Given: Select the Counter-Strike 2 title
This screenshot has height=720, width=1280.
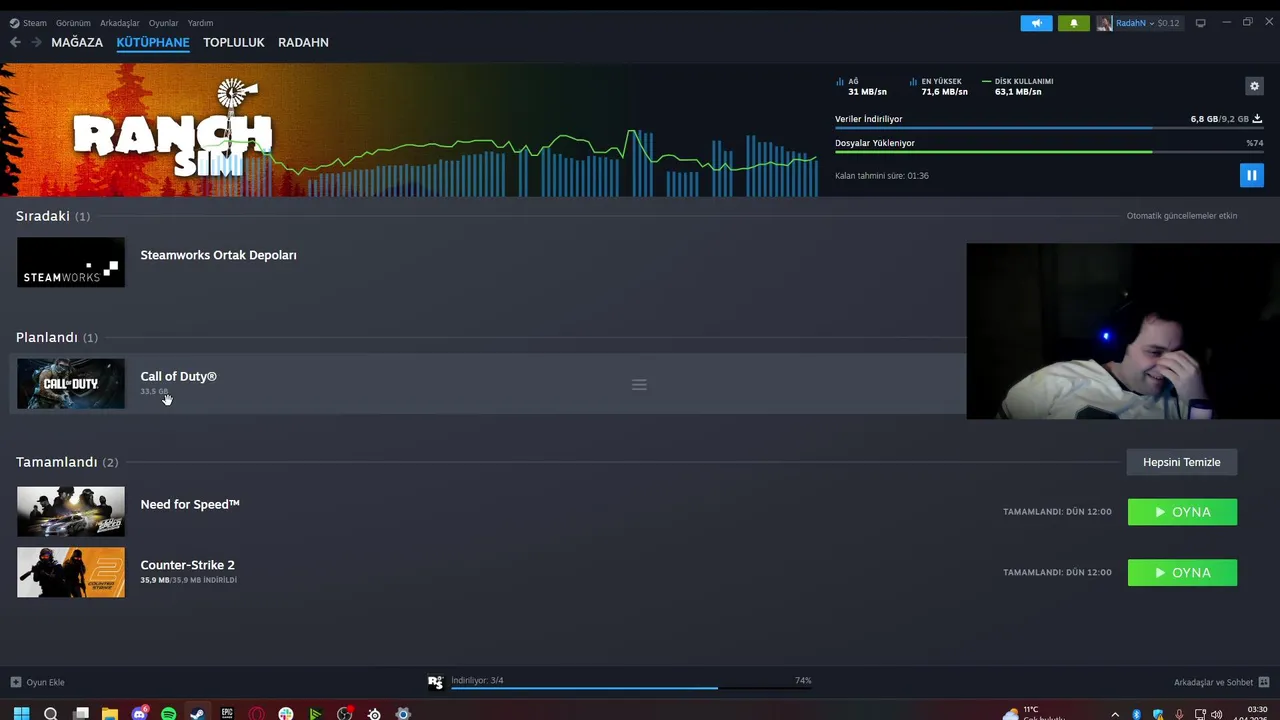Looking at the screenshot, I should pyautogui.click(x=187, y=565).
